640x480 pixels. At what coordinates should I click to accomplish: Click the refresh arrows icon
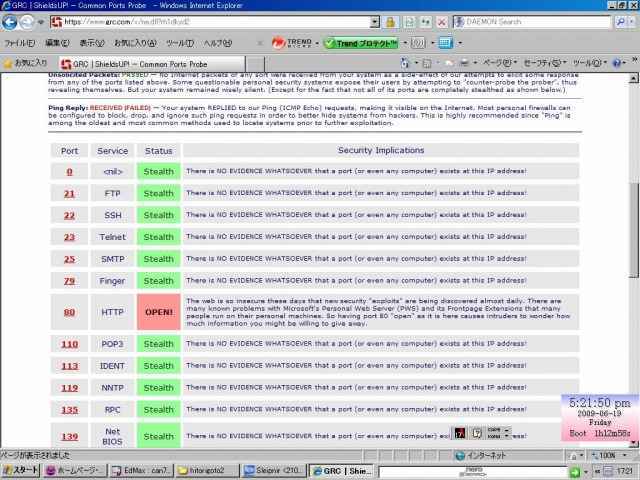[x=425, y=22]
